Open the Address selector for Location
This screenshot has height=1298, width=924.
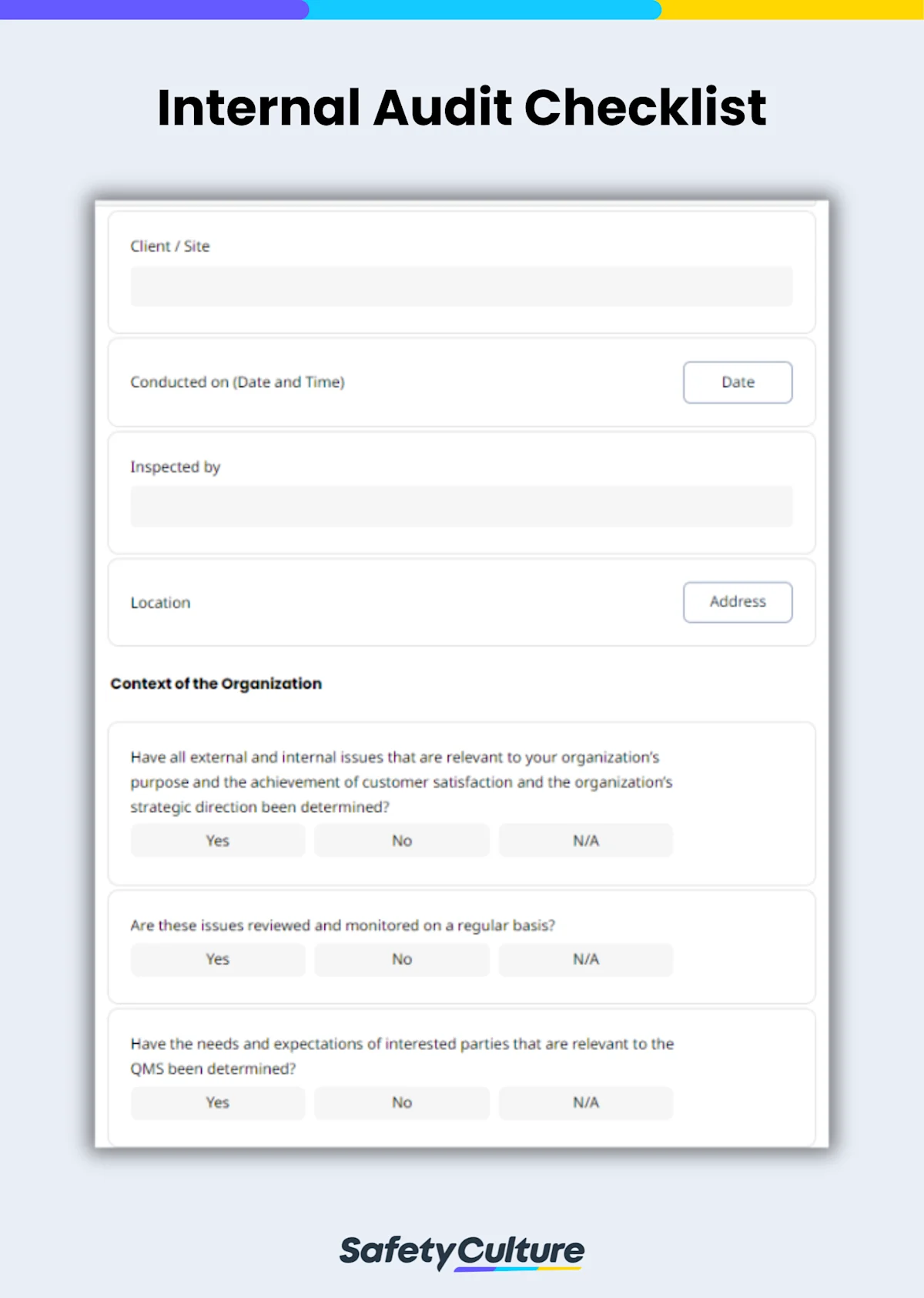[x=737, y=602]
